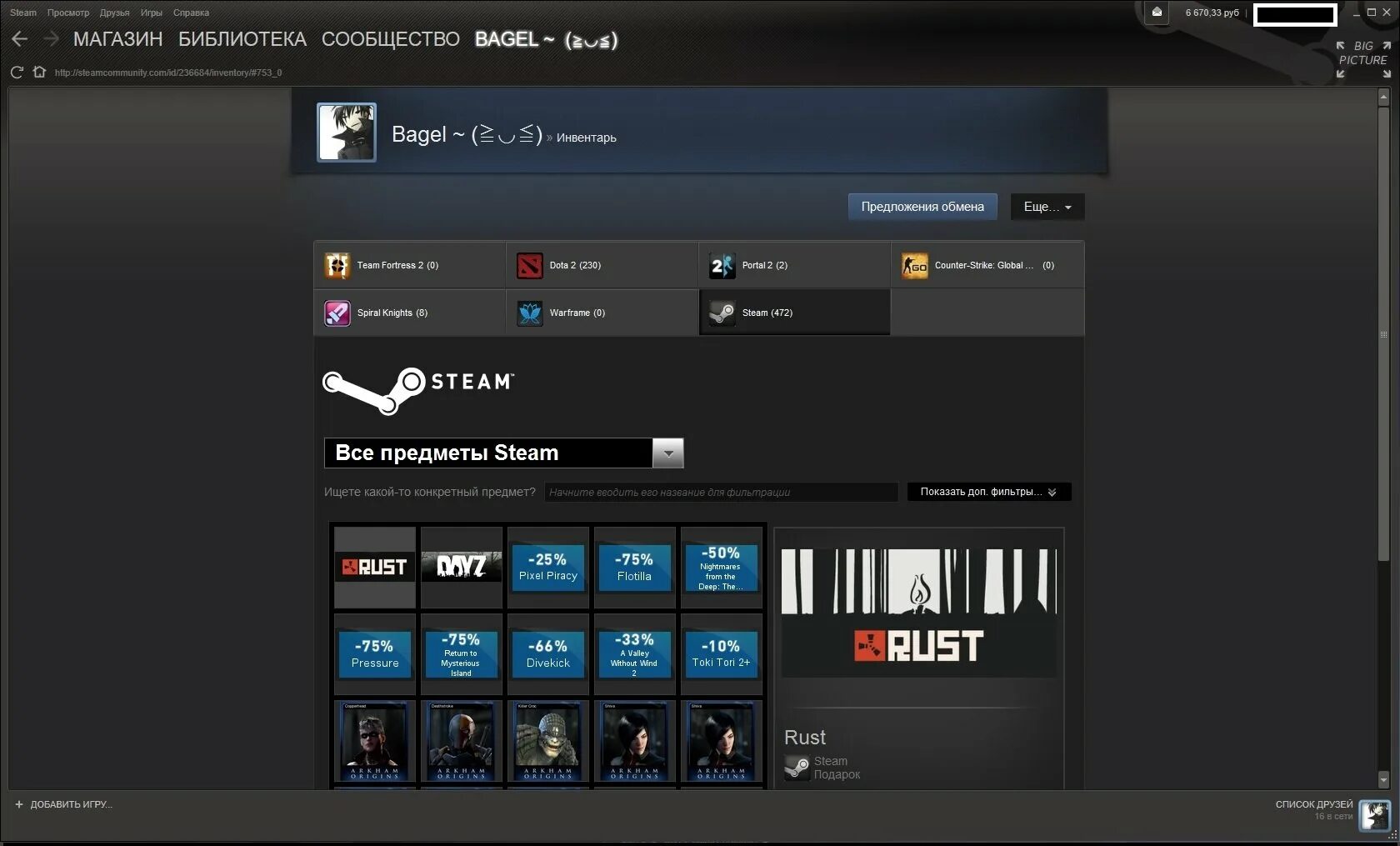Select -75% Return to Mysterious Island coupon
Image resolution: width=1400 pixels, height=846 pixels.
click(x=462, y=654)
